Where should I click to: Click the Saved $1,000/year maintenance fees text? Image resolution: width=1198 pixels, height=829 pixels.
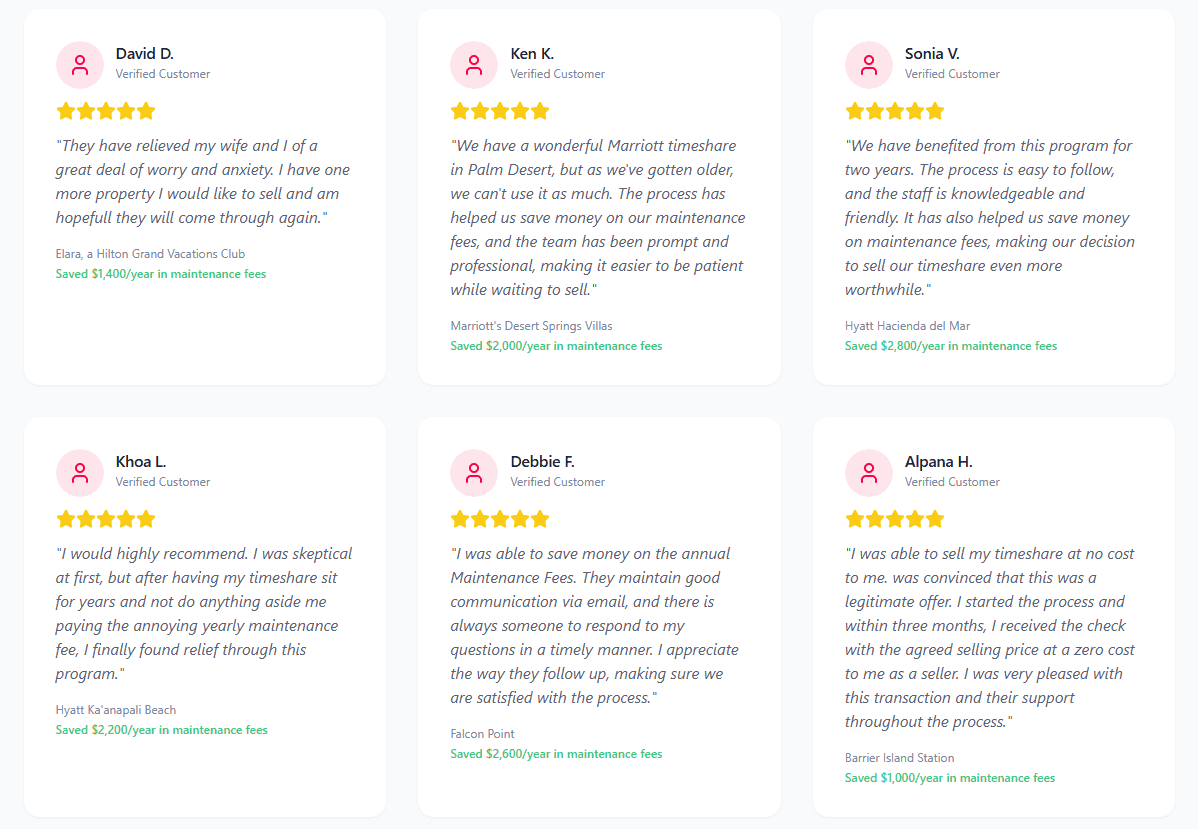pos(949,778)
